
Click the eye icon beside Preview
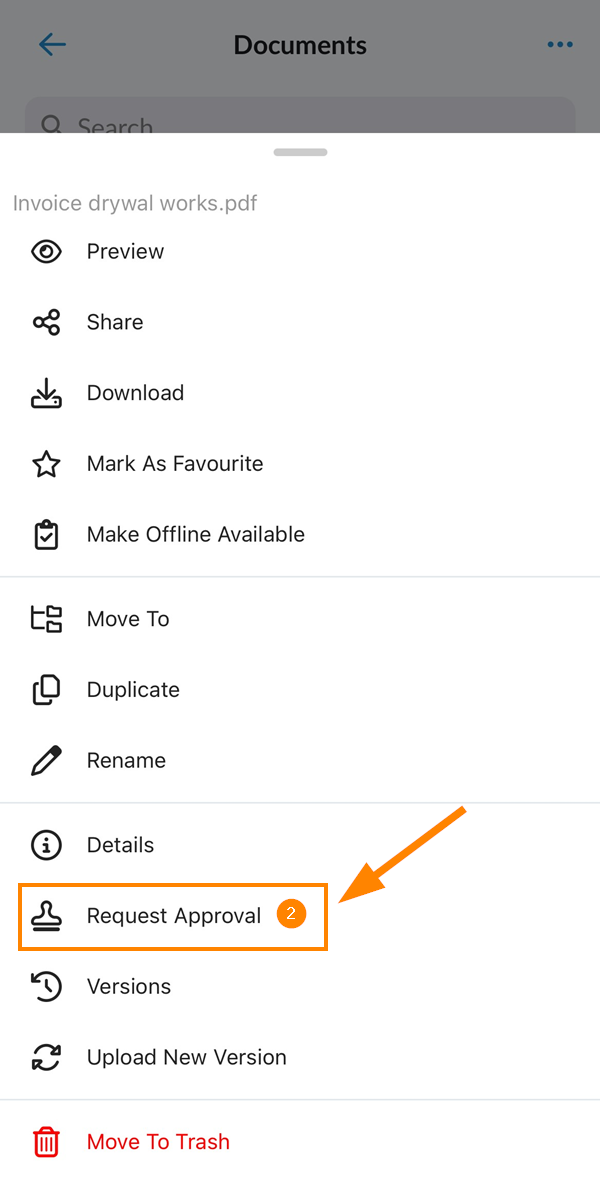pos(46,251)
